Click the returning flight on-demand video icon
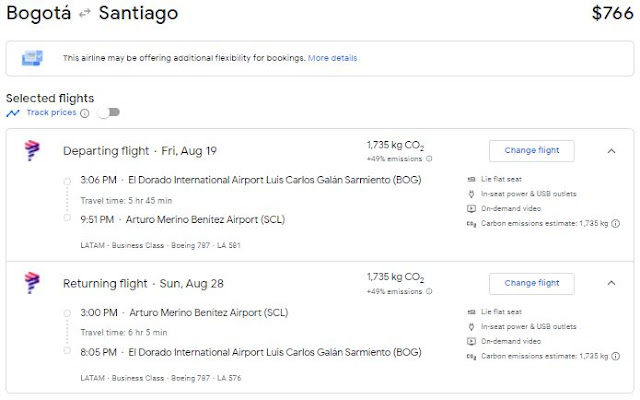640x400 pixels. [471, 341]
